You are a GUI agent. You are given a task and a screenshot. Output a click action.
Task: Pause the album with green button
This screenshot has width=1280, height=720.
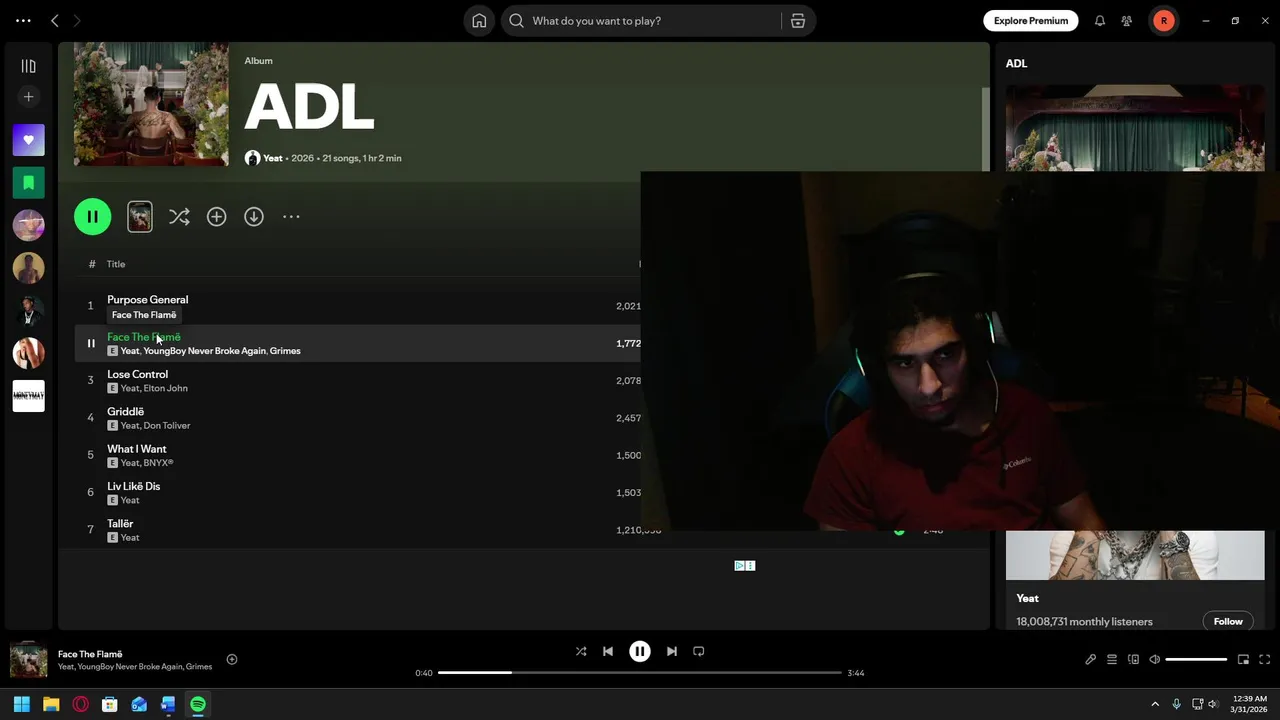(x=93, y=217)
